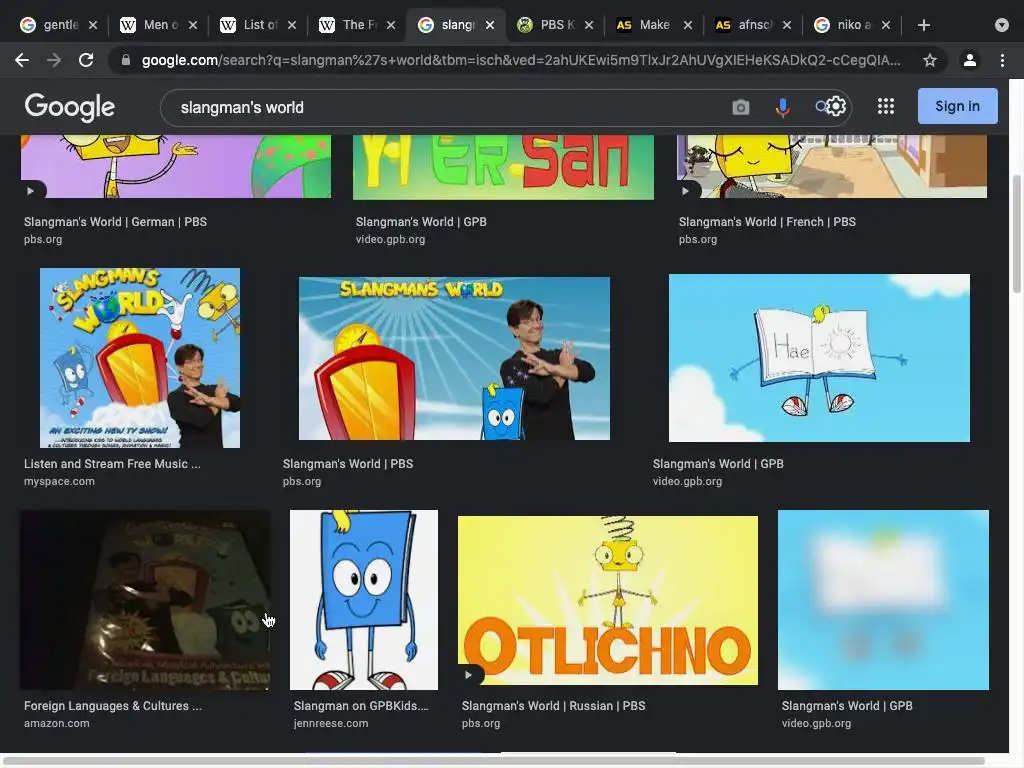
Task: Open a new tab with plus
Action: pos(923,25)
